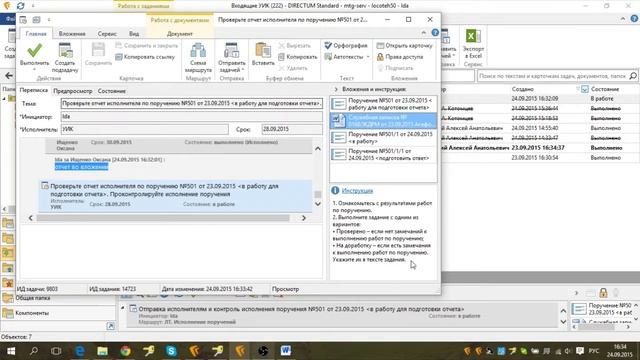The height and width of the screenshot is (360, 640).
Task: Select the row created 23.09.2015 16:30:54
Action: tap(541, 158)
